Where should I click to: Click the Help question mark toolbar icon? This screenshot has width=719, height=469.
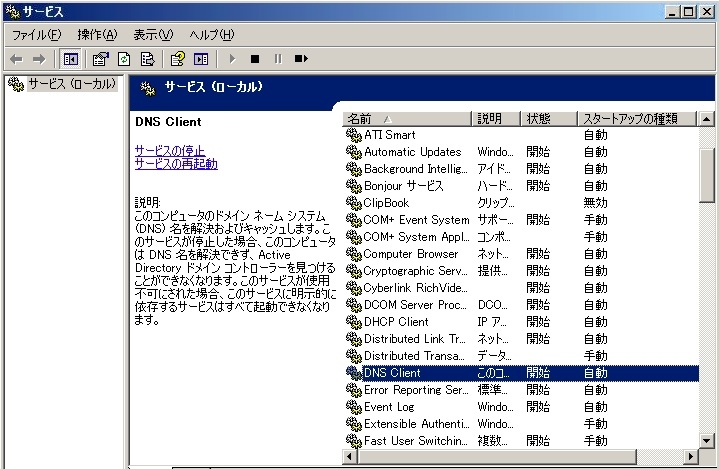(x=178, y=59)
